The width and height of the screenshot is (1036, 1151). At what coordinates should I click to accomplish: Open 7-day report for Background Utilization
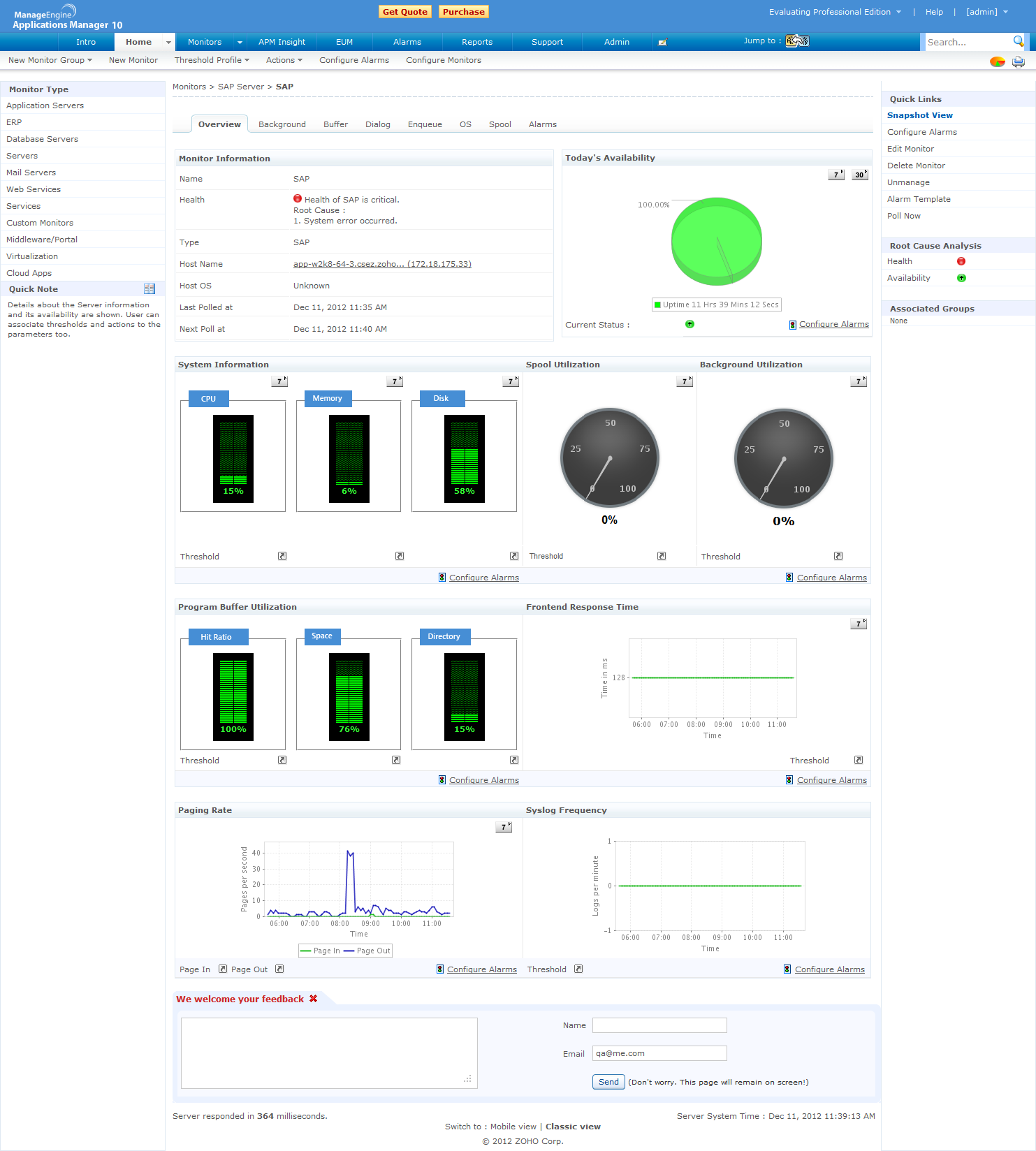pos(859,381)
